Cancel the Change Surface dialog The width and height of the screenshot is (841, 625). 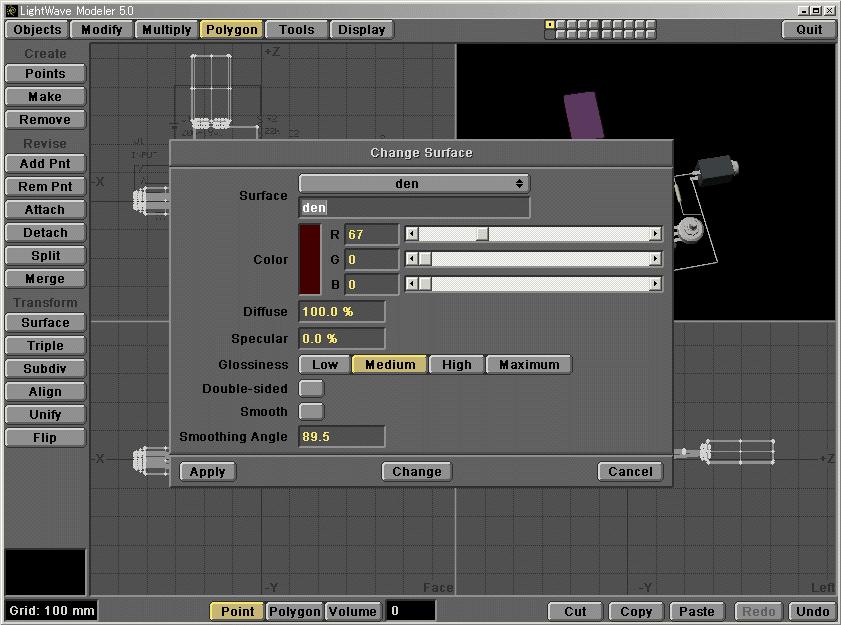pyautogui.click(x=630, y=472)
